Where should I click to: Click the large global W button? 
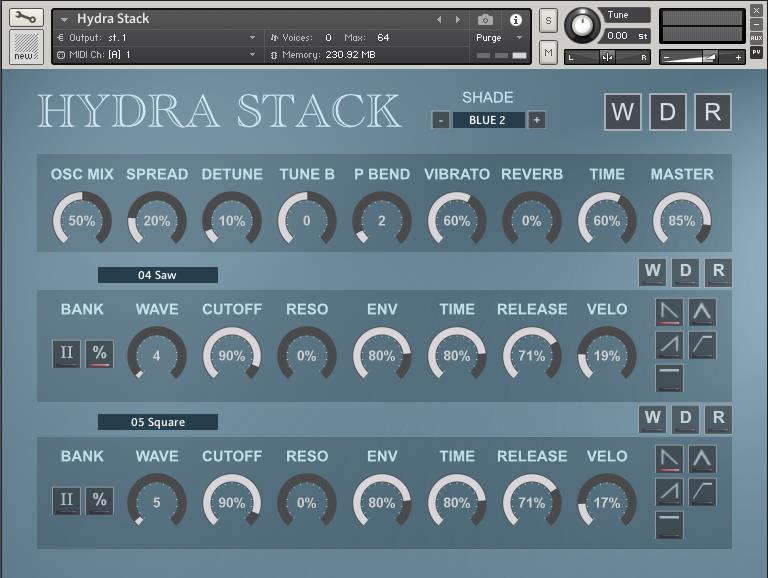[x=623, y=112]
